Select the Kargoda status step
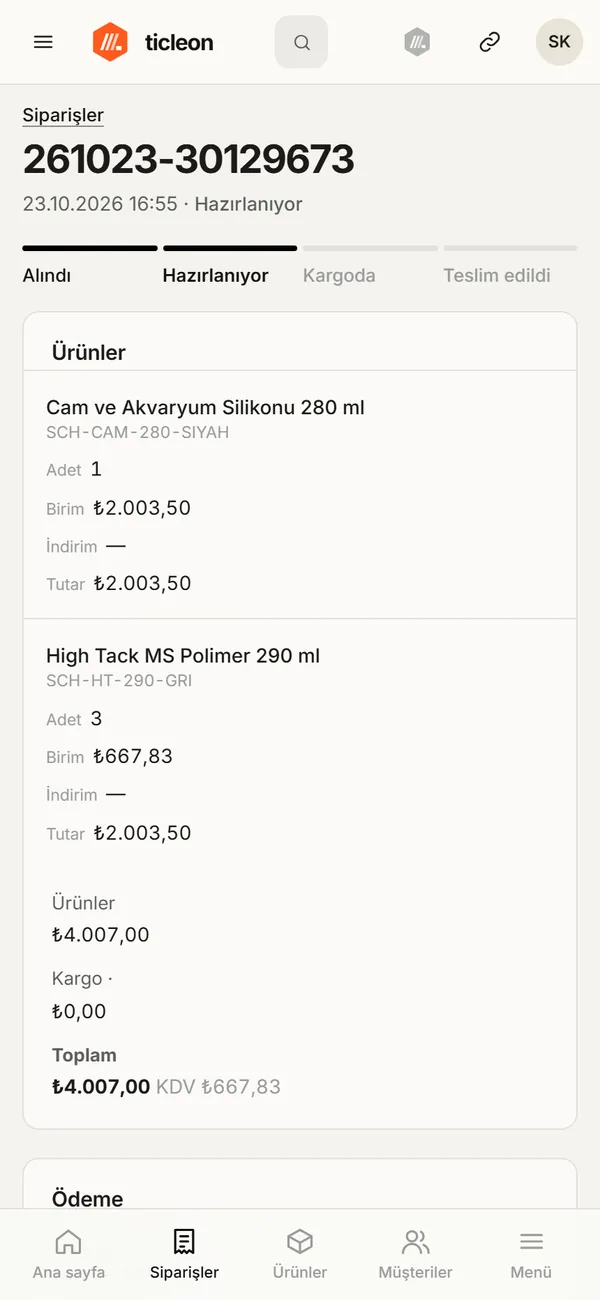This screenshot has width=600, height=1300. (370, 266)
